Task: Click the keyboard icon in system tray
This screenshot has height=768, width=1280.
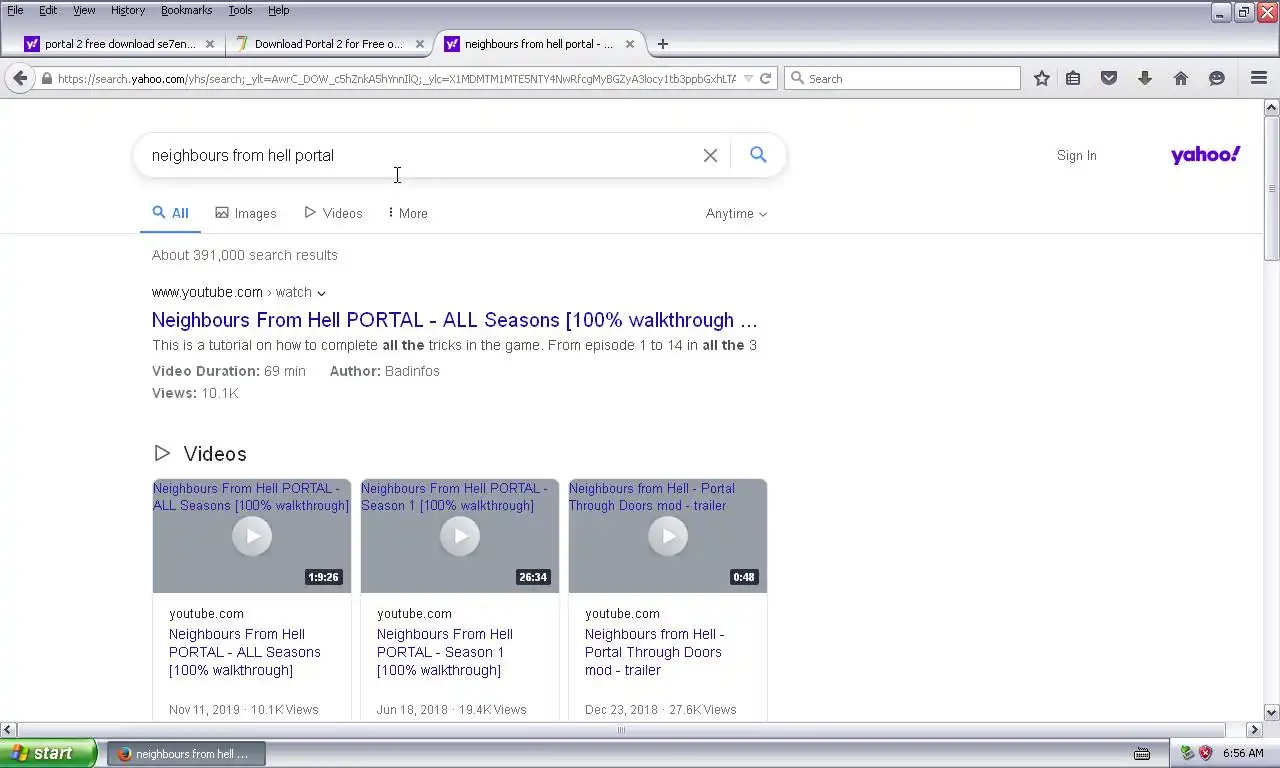Action: 1142,753
